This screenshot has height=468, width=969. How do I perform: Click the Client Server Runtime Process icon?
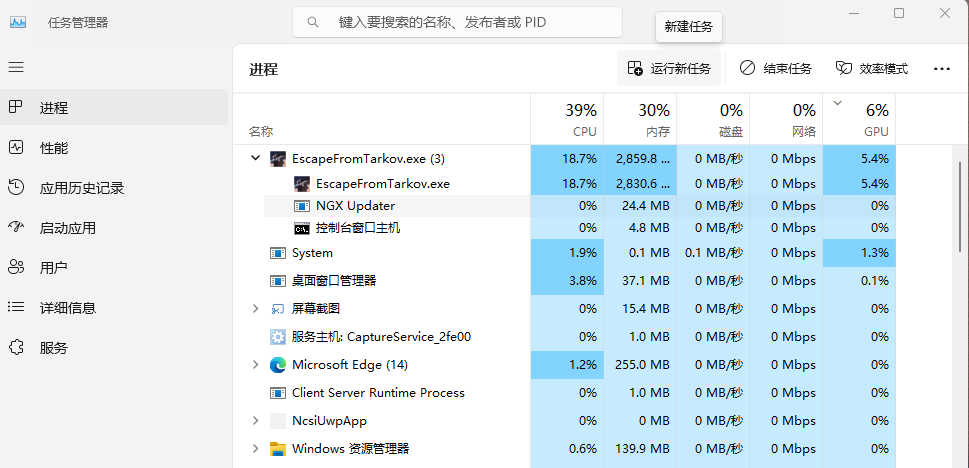click(x=277, y=393)
